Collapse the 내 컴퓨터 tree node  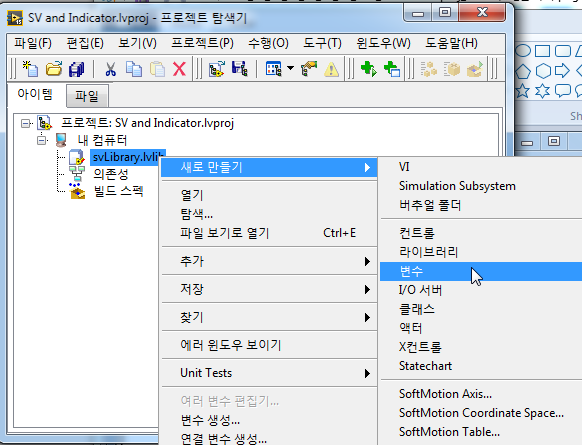tap(42, 140)
